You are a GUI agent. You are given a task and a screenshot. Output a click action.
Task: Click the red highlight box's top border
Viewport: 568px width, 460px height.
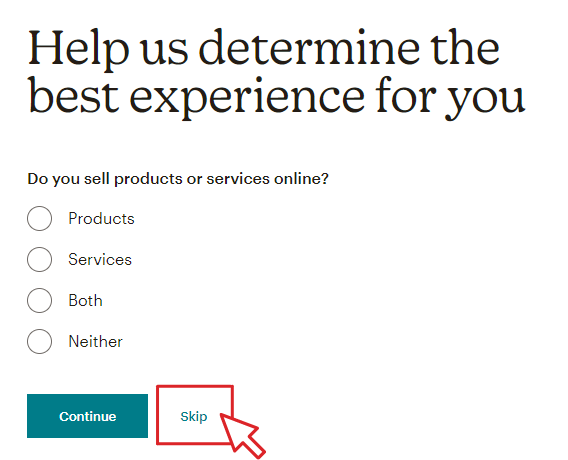point(195,387)
